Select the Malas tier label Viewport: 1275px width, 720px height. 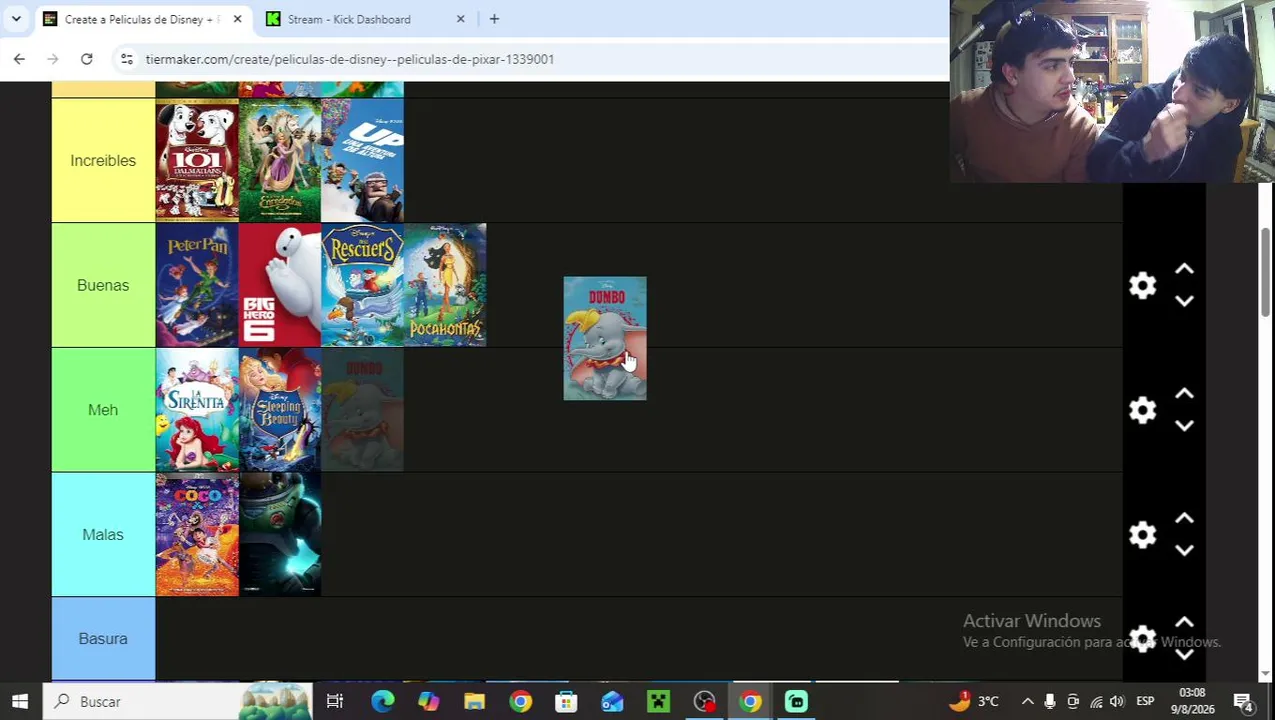pos(103,534)
